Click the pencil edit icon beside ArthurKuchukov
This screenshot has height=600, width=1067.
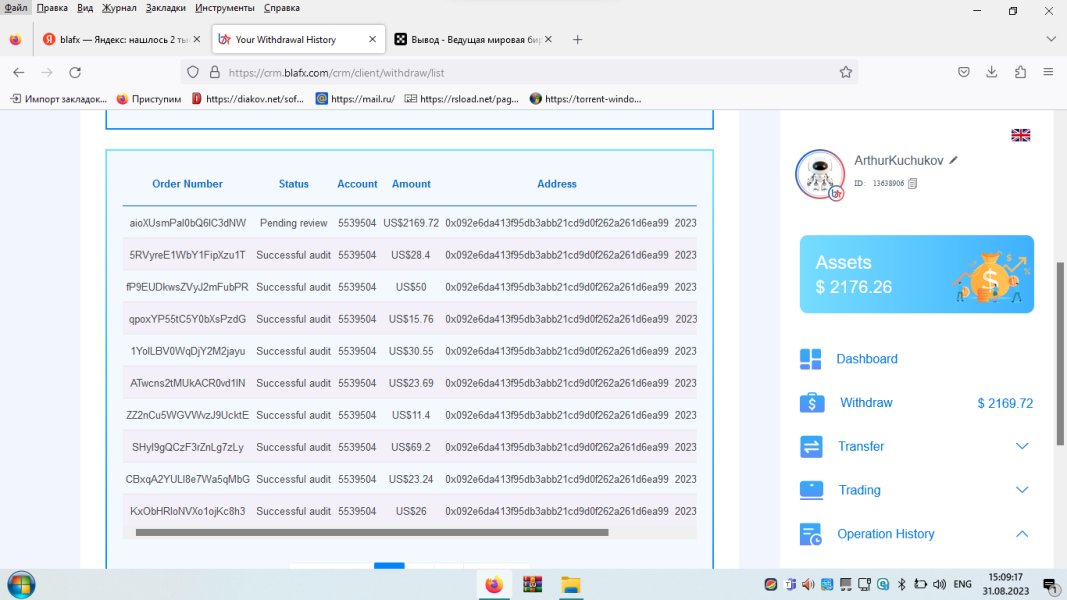coord(954,160)
